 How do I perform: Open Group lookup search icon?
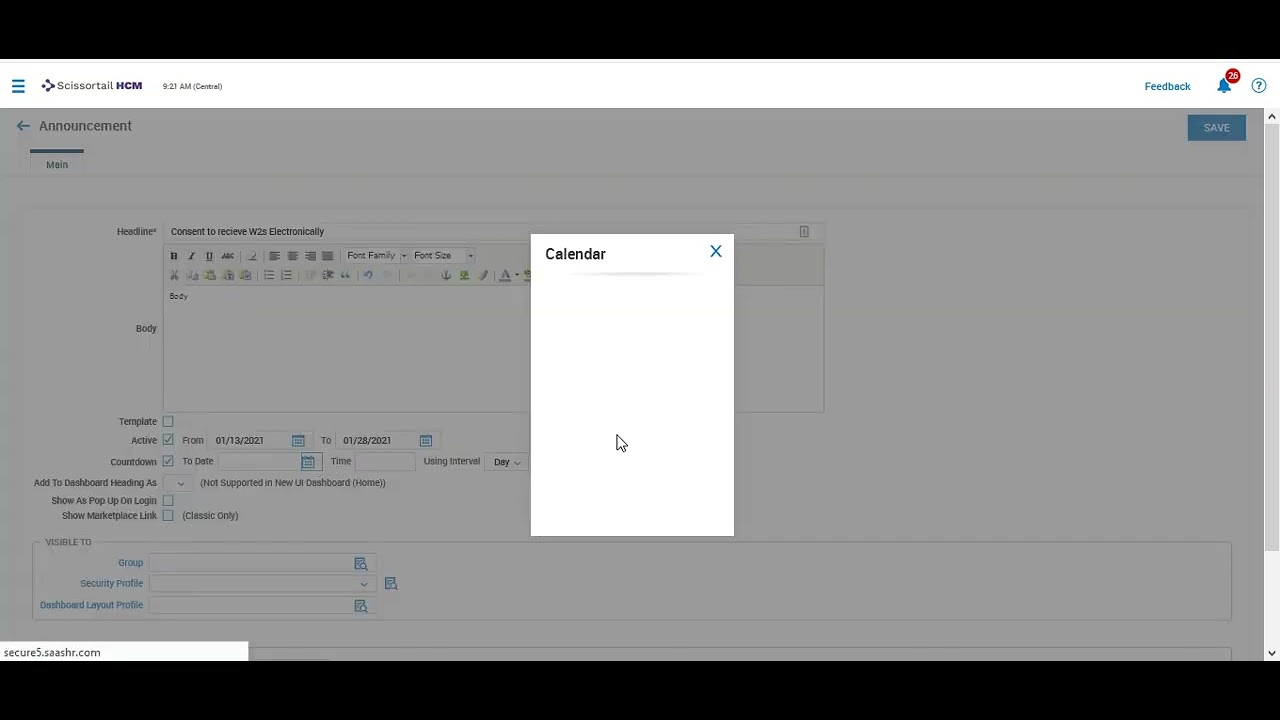[x=361, y=564]
